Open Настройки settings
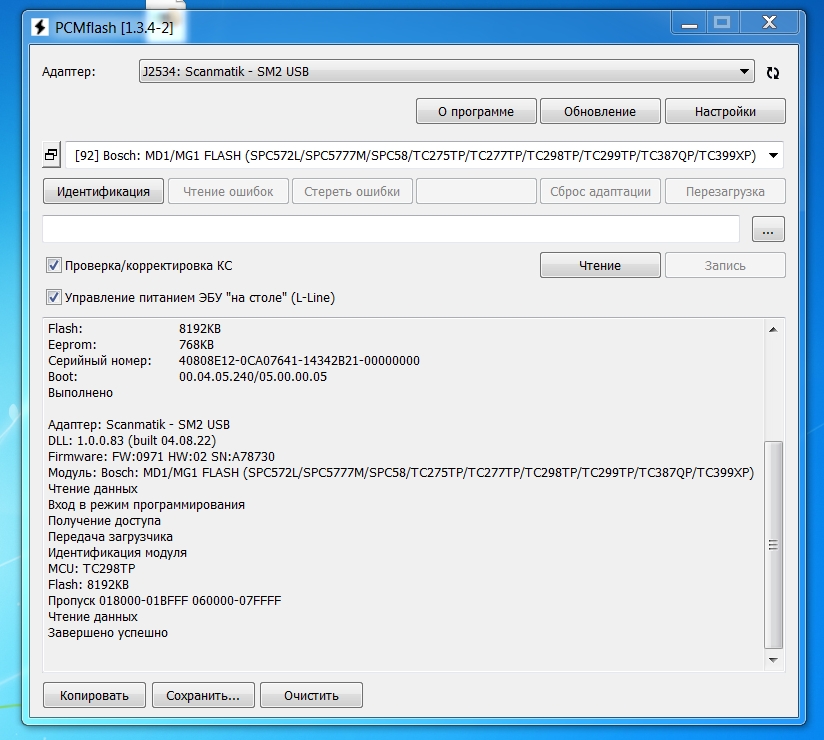824x740 pixels. click(x=724, y=111)
